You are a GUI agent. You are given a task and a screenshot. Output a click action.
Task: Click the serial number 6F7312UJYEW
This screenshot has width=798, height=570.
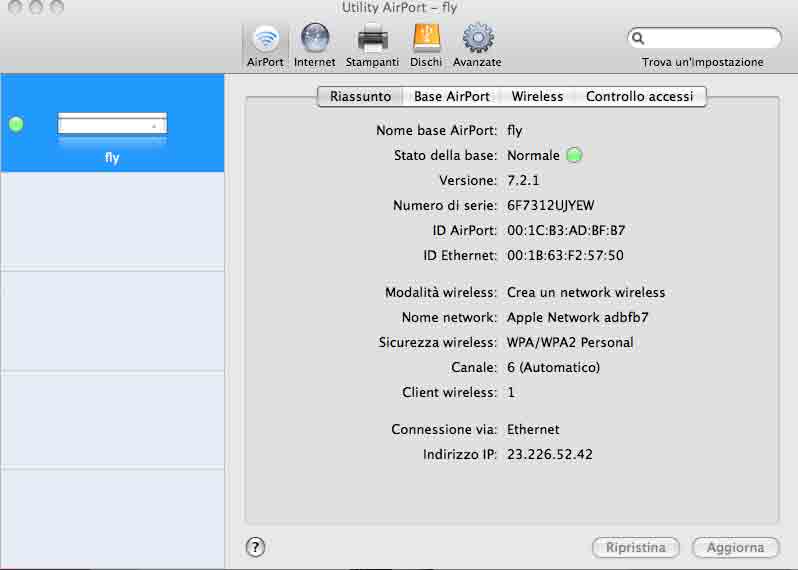pos(551,206)
